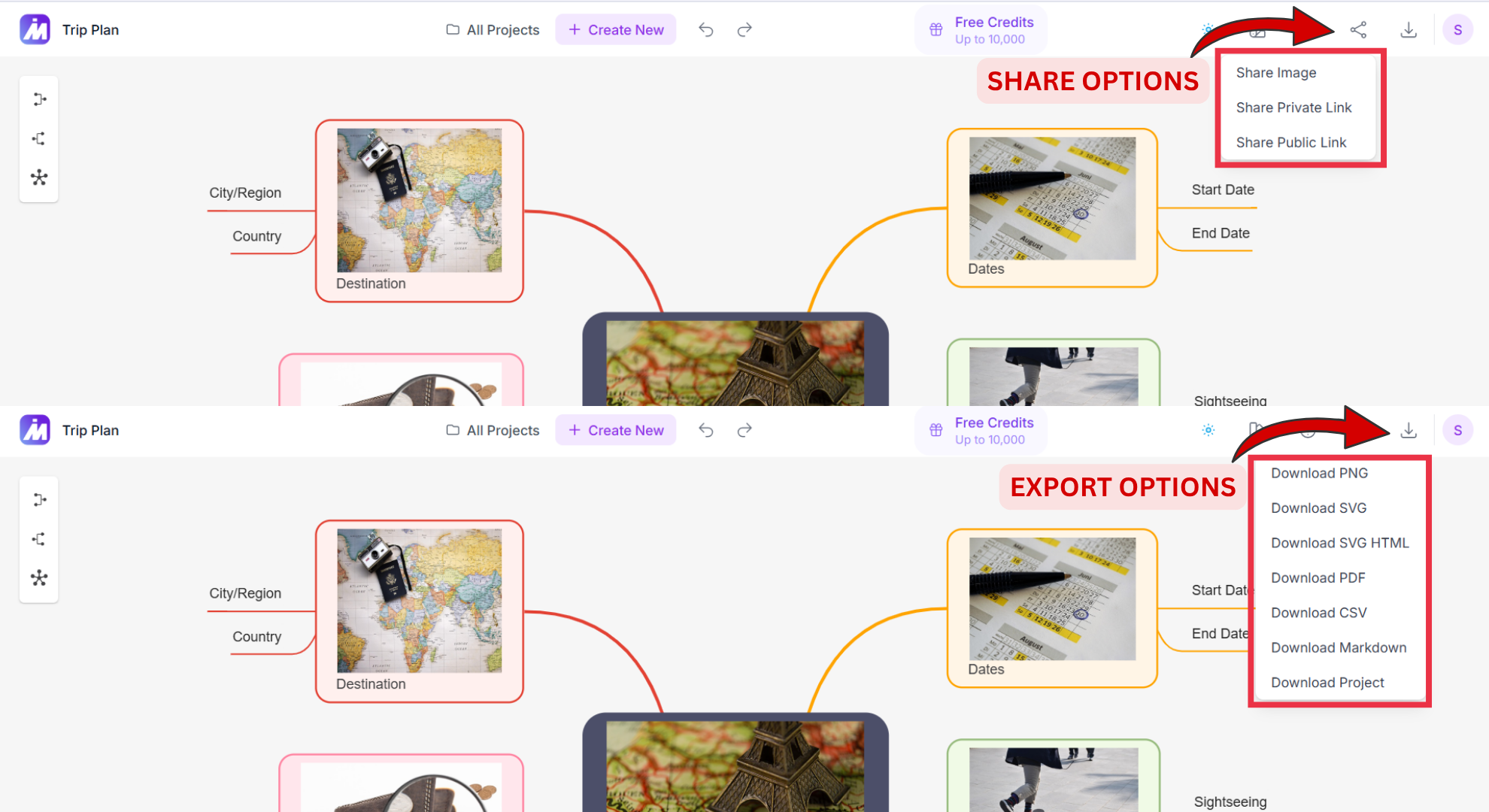Viewport: 1489px width, 812px height.
Task: Select Download SVG option
Action: pos(1318,508)
